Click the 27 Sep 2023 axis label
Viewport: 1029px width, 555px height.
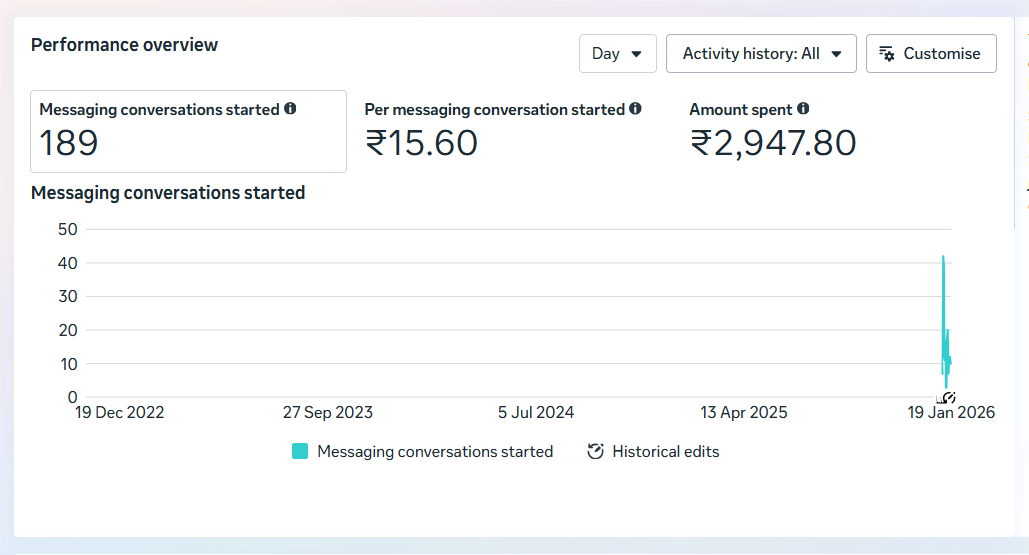(x=327, y=413)
